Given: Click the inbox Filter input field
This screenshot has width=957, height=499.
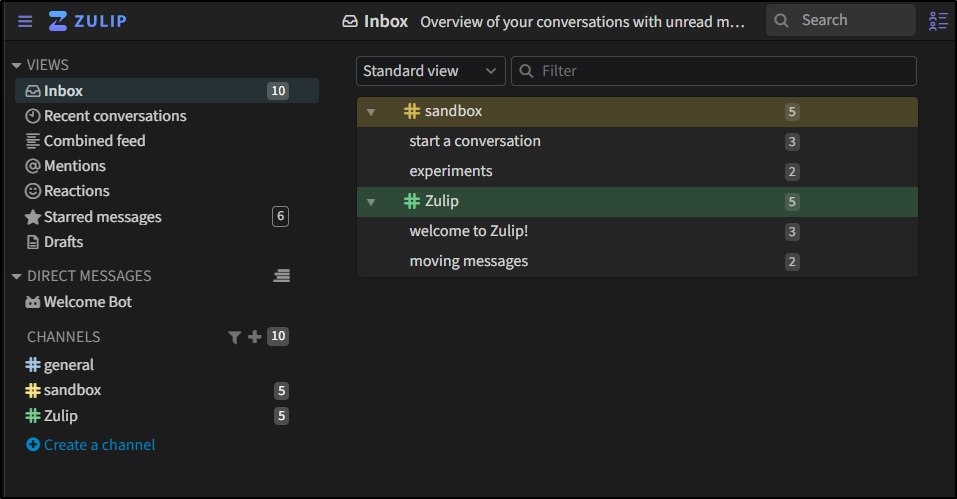Looking at the screenshot, I should [x=713, y=71].
